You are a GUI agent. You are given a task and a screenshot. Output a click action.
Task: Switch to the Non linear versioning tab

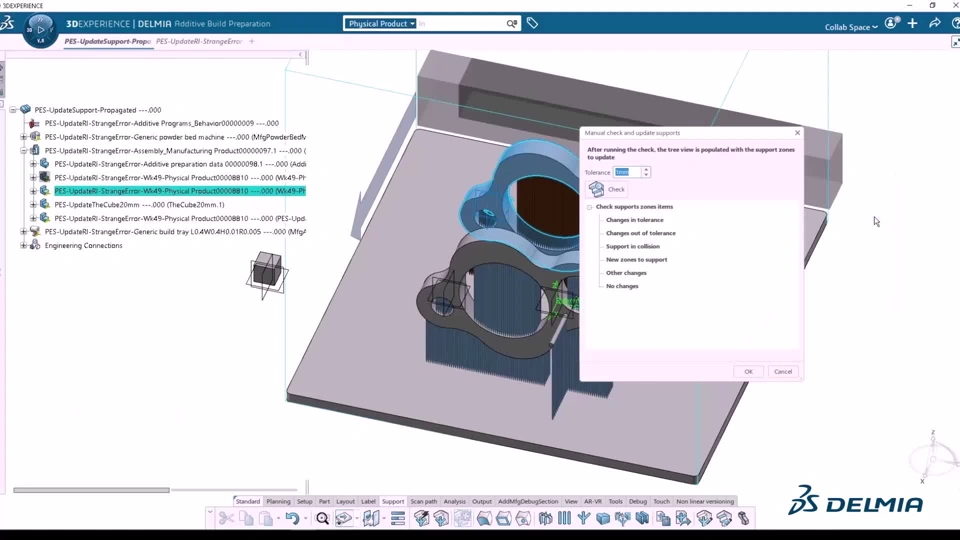[705, 501]
